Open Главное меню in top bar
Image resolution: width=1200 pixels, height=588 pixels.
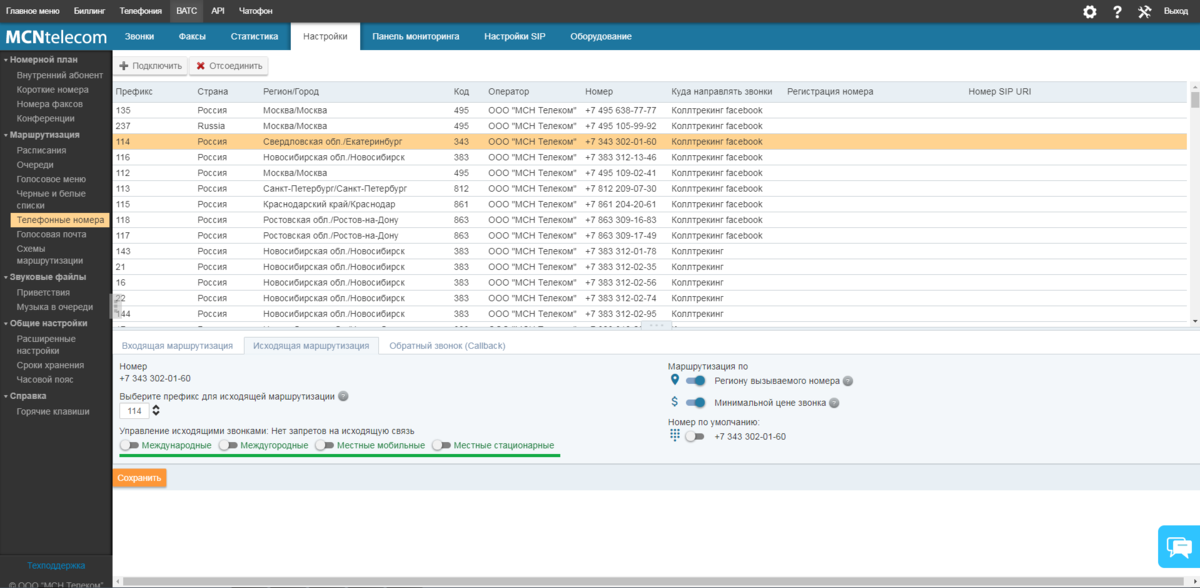pos(33,11)
